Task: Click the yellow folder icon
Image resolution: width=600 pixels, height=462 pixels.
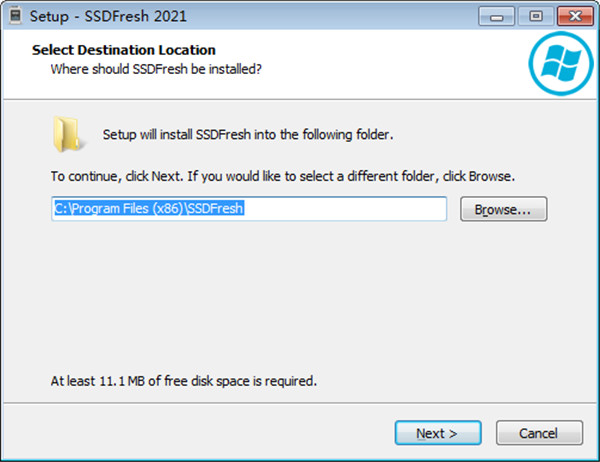Action: tap(69, 133)
